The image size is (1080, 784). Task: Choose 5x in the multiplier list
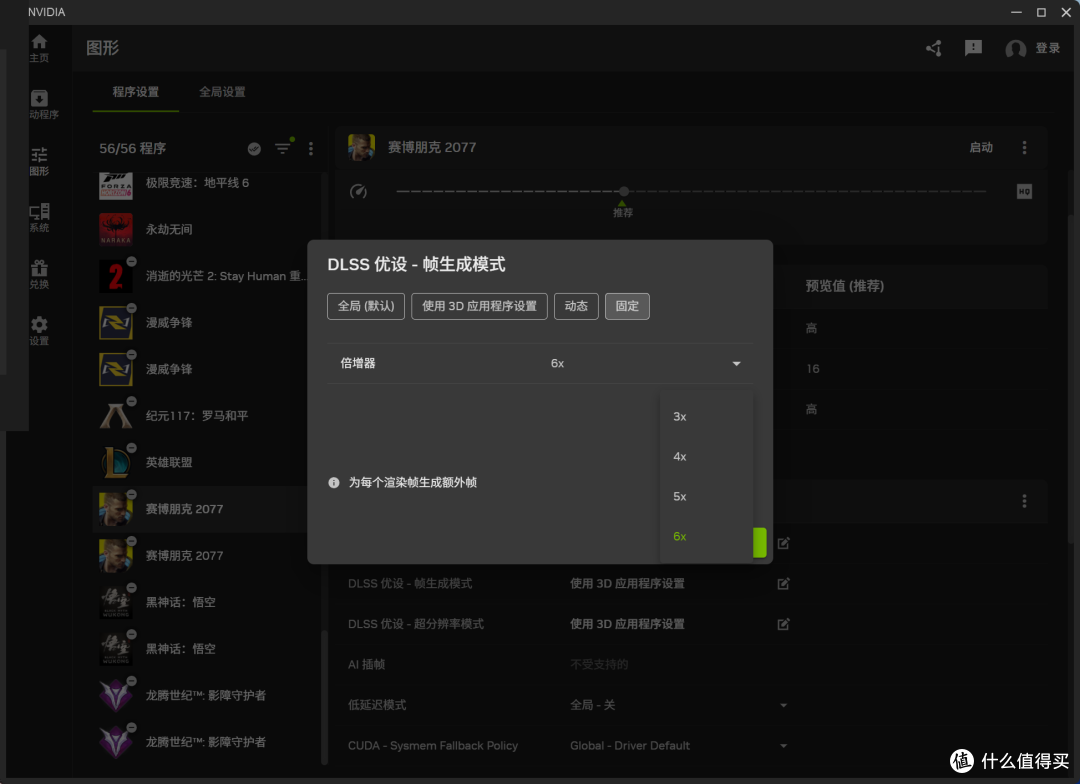(707, 497)
